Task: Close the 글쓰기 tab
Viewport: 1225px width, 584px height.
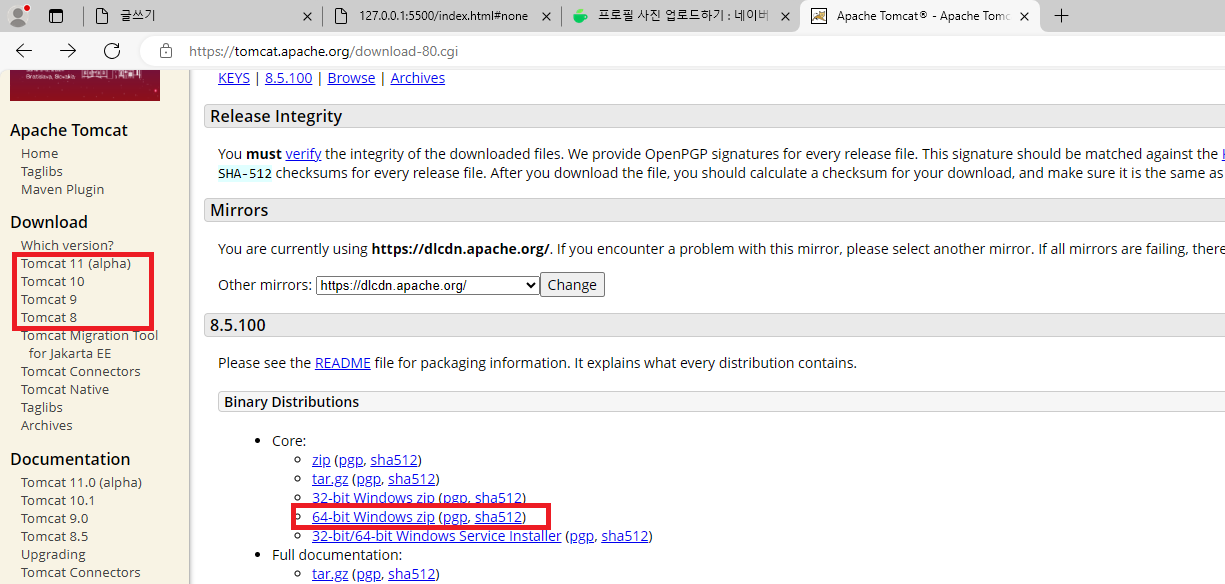Action: pos(306,16)
